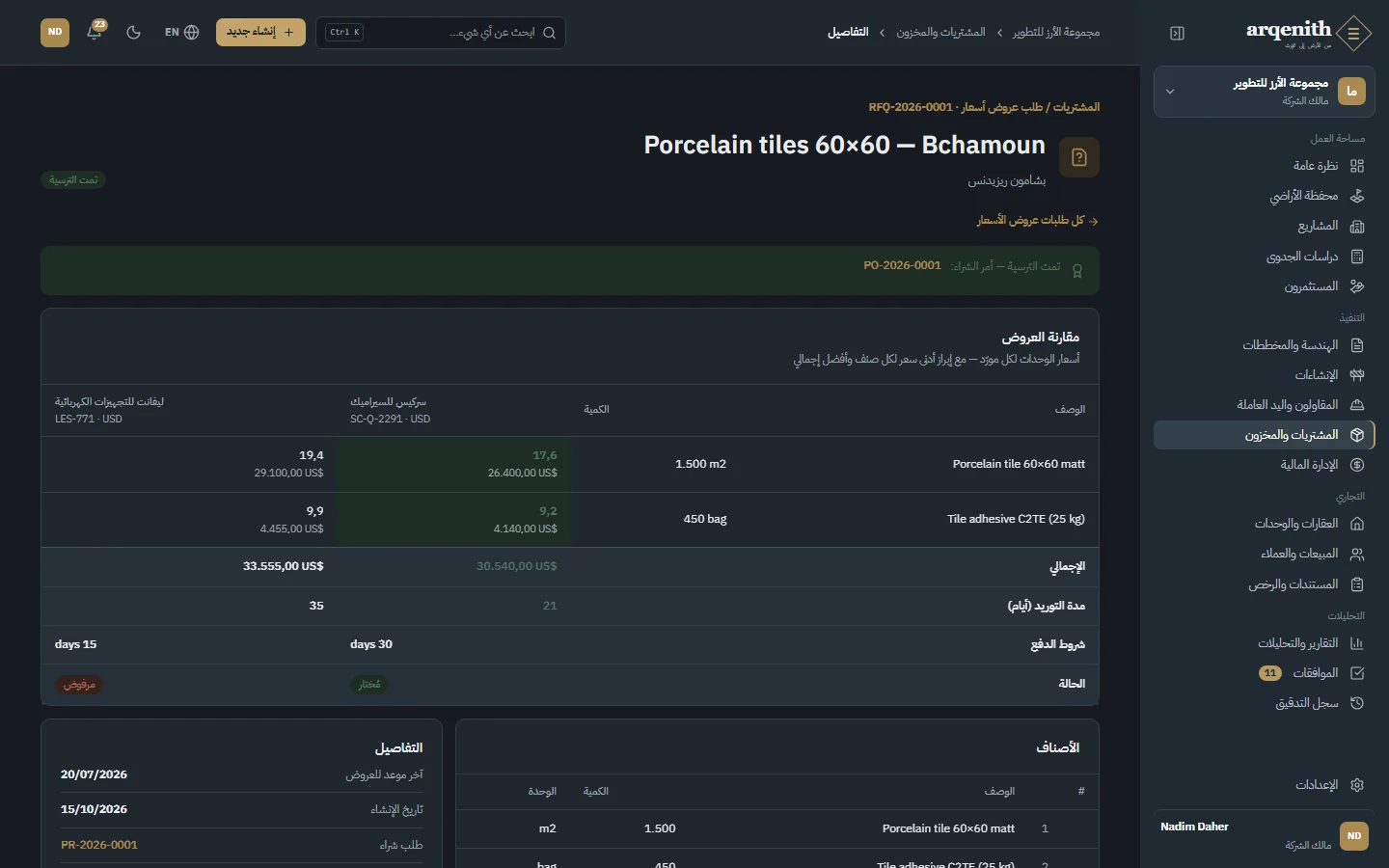Open the Overview grid icon in sidebar
This screenshot has width=1389, height=868.
click(x=1357, y=166)
